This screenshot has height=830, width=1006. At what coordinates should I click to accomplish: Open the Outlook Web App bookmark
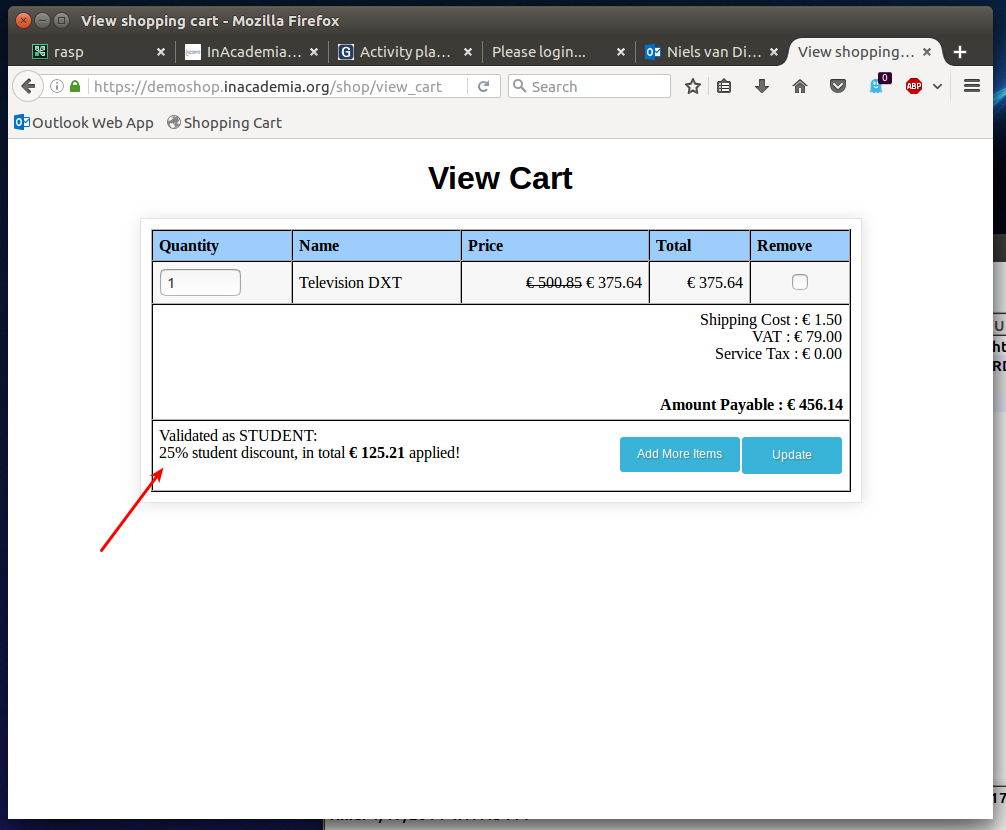pyautogui.click(x=84, y=123)
